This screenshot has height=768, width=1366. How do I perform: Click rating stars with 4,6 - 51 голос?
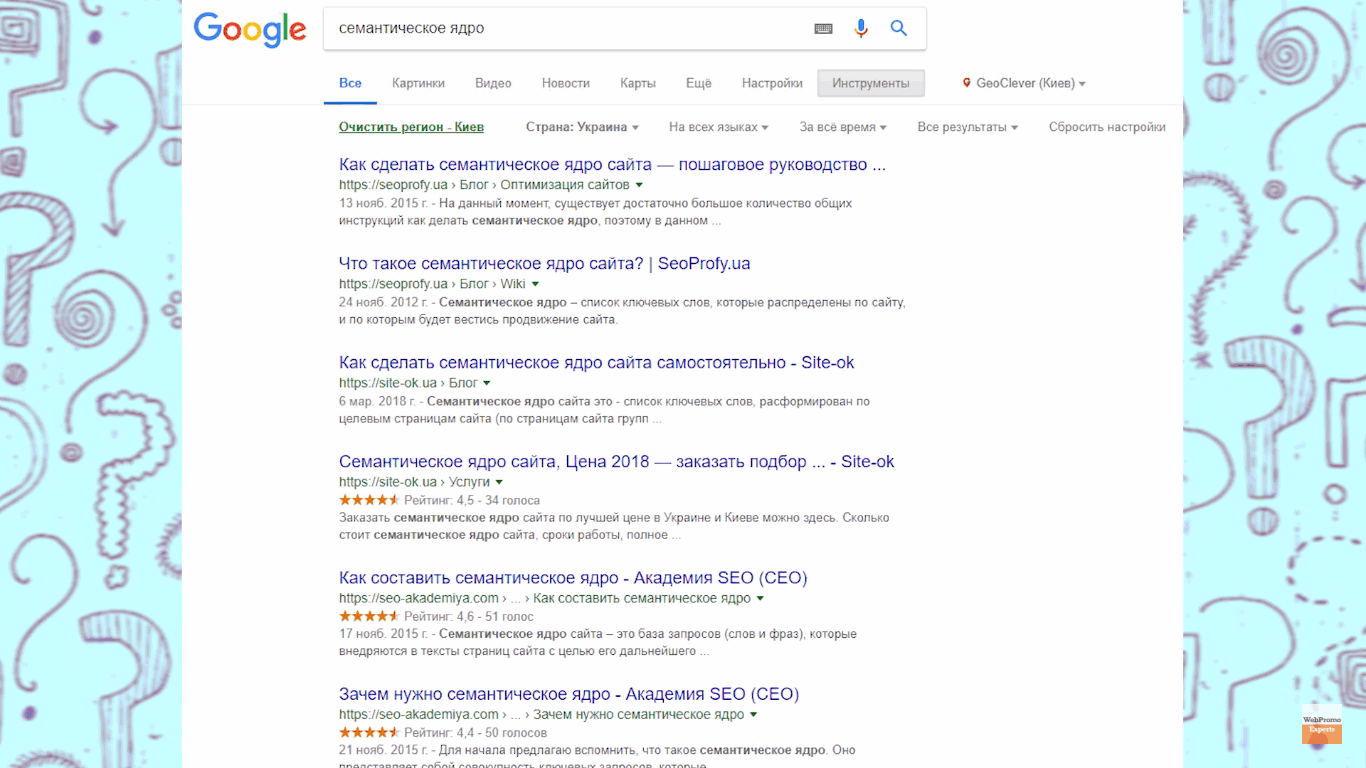(369, 616)
